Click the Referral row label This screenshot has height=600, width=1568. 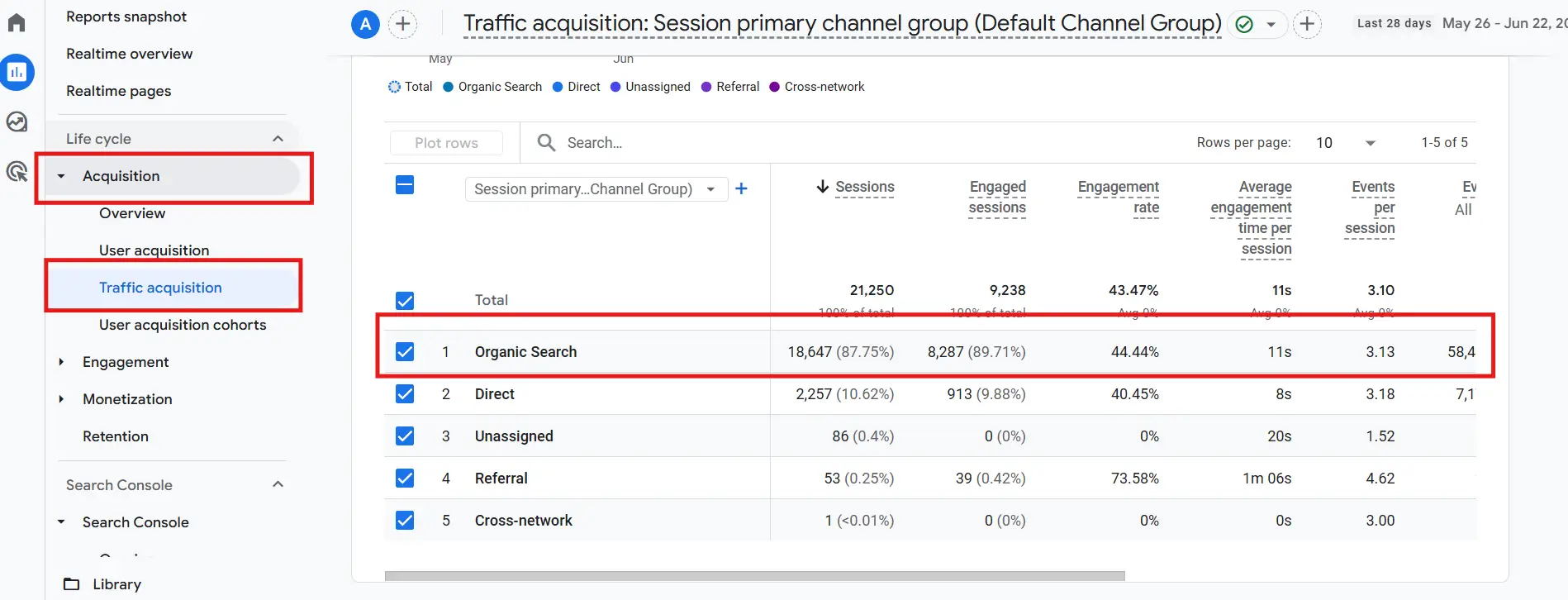[501, 479]
